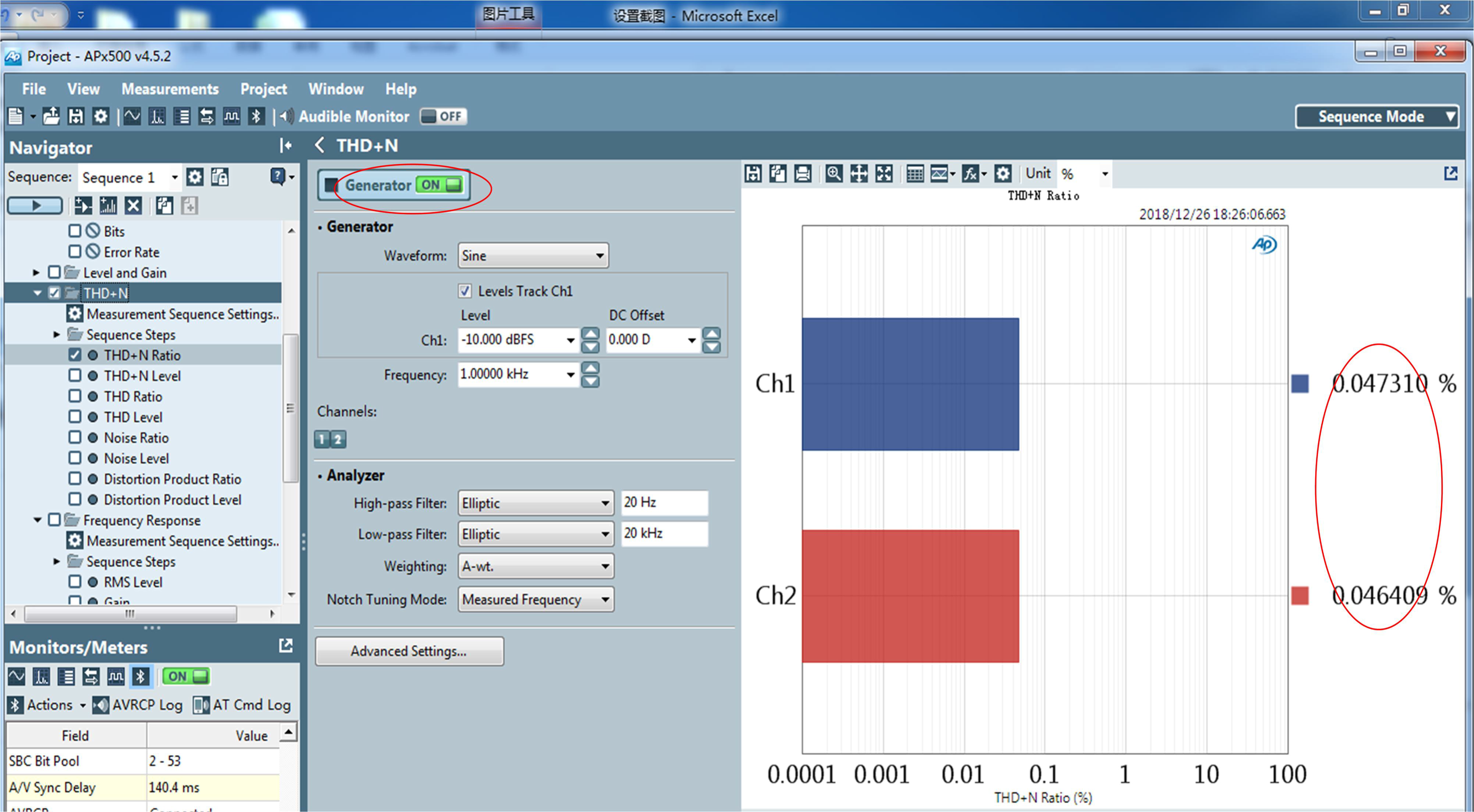Screen dimensions: 1474x812
Task: Check the THD Ratio checkbox
Action: tap(75, 396)
